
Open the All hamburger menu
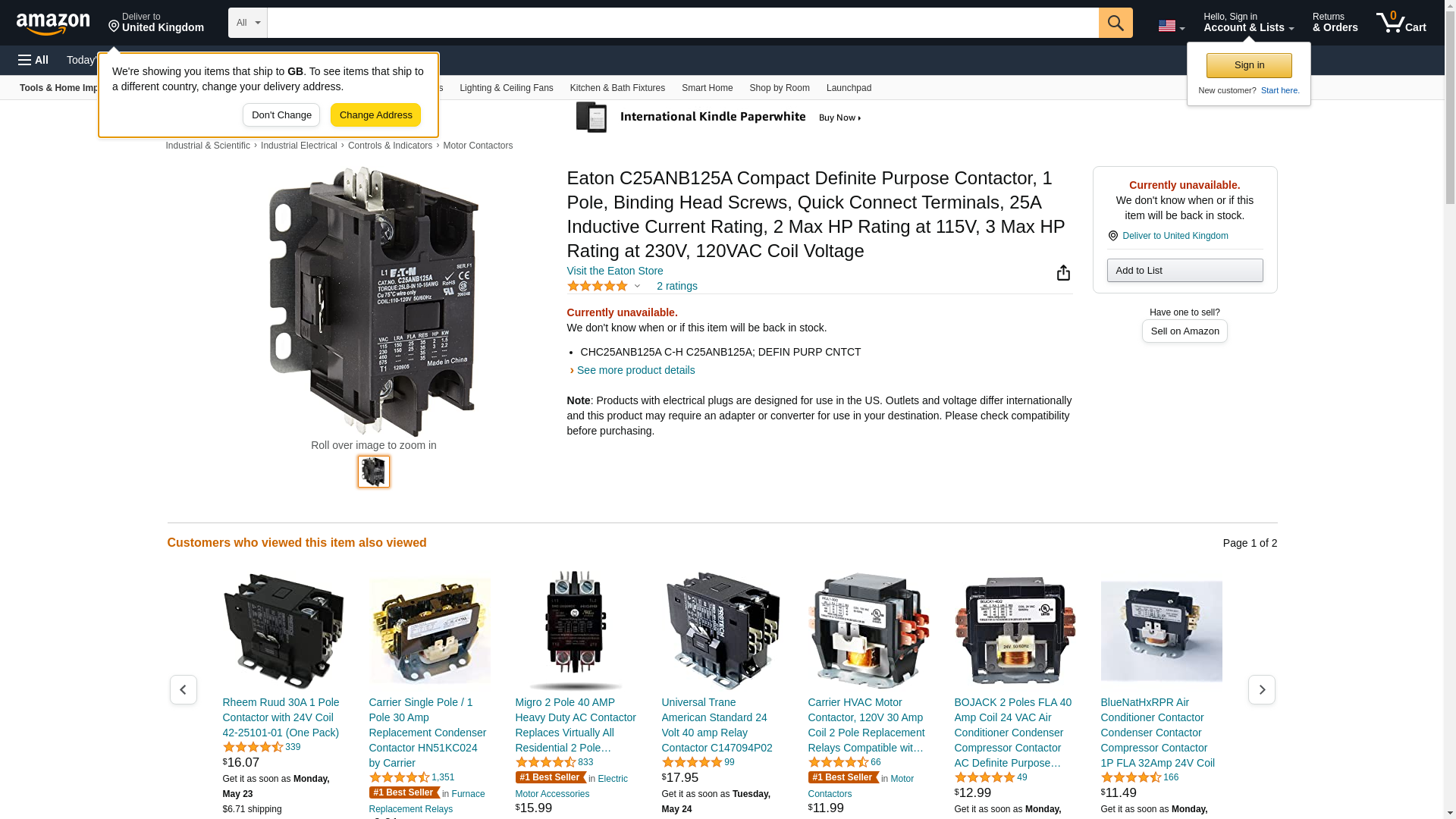click(33, 60)
